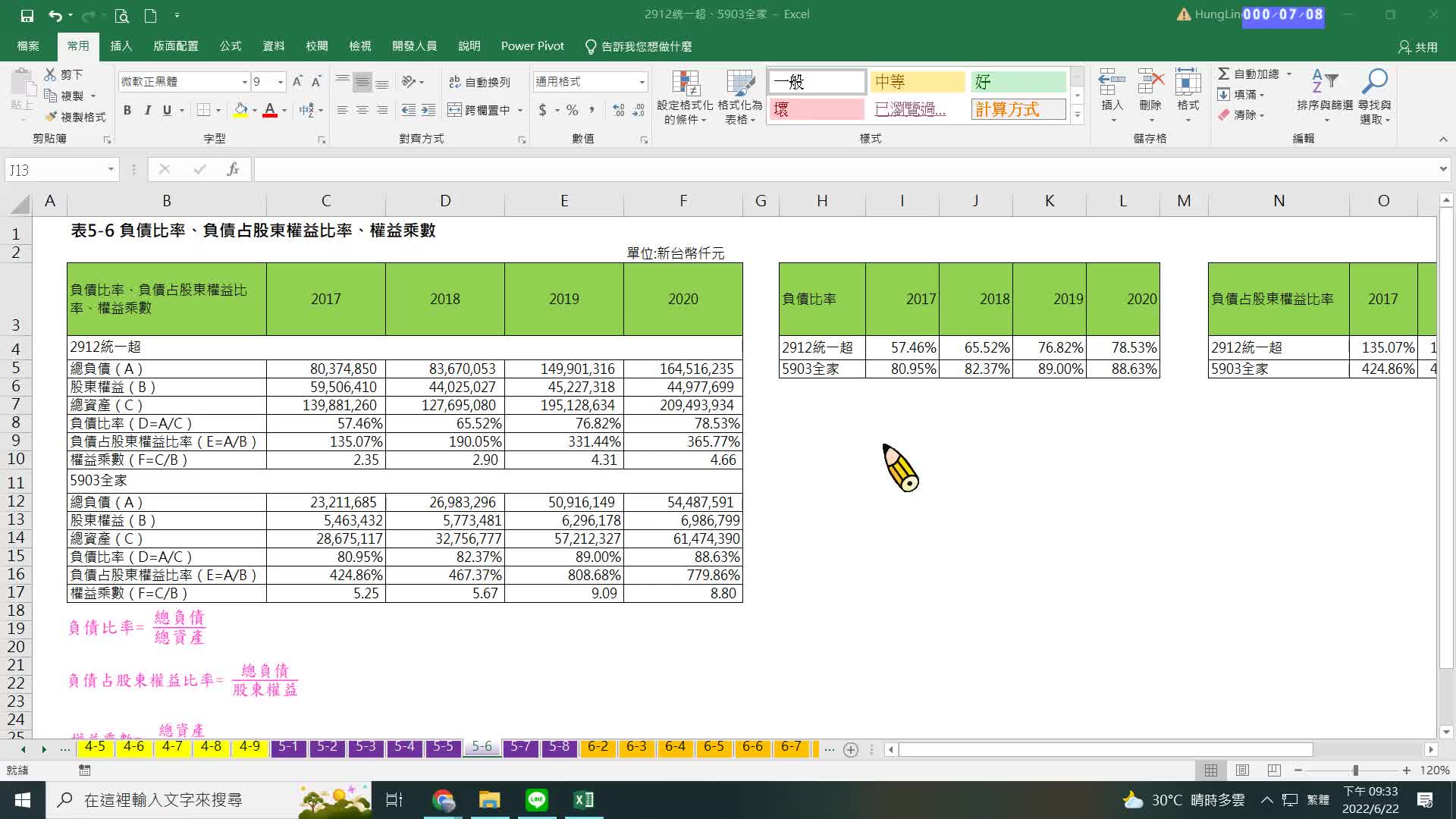Screen dimensions: 1456x819
Task: Increase font size with the large A icon
Action: pos(297,81)
